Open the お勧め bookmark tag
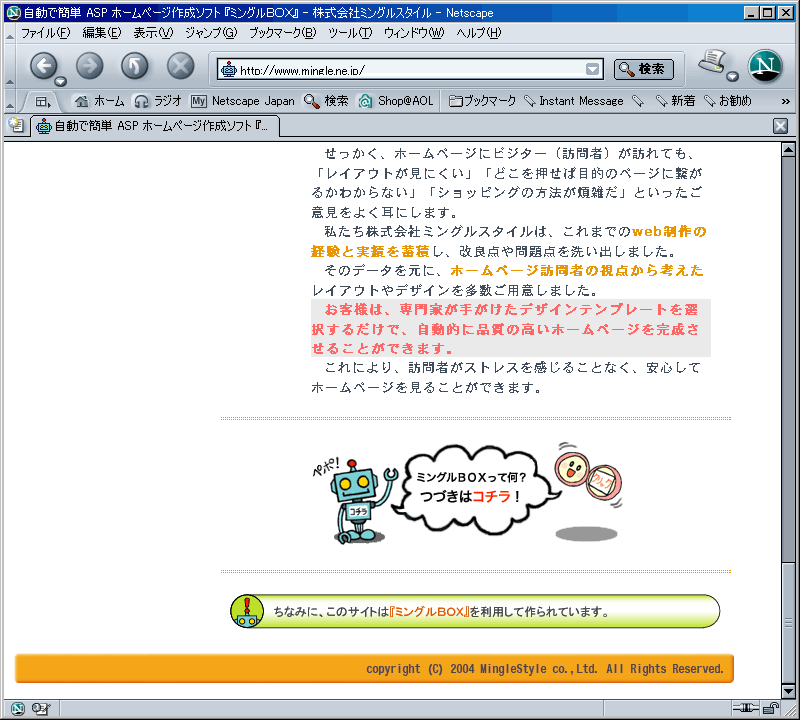 pos(728,101)
